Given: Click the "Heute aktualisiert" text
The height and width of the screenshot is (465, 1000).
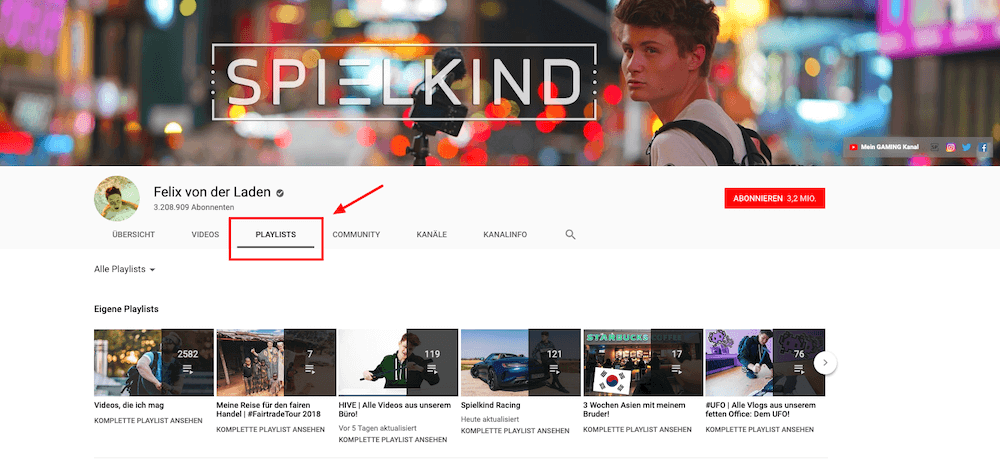Looking at the screenshot, I should click(489, 419).
